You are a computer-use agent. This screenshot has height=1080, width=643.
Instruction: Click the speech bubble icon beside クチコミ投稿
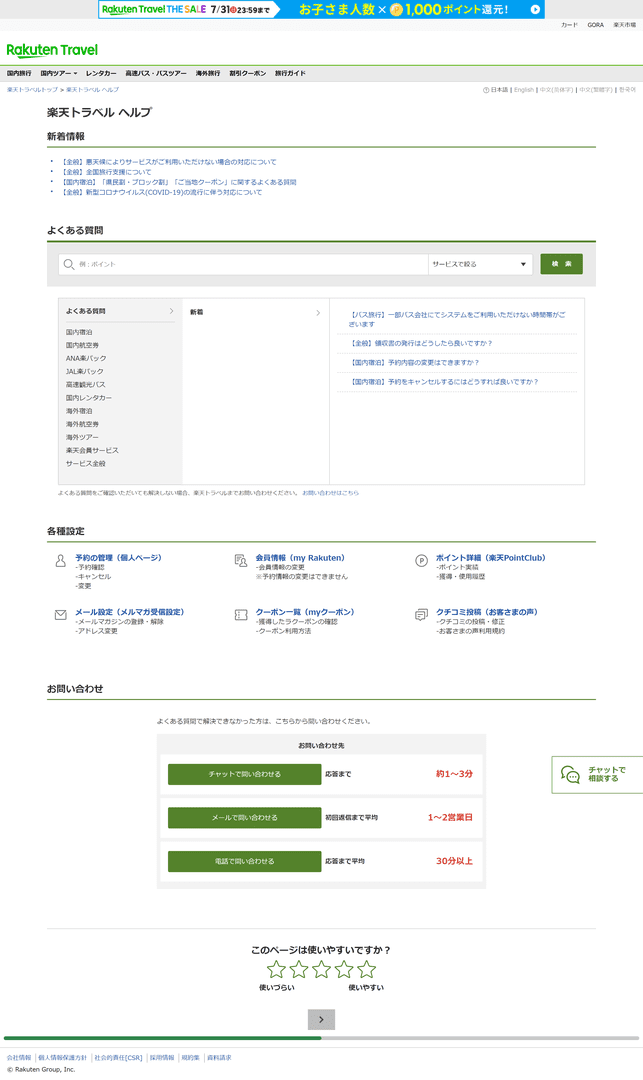point(421,614)
